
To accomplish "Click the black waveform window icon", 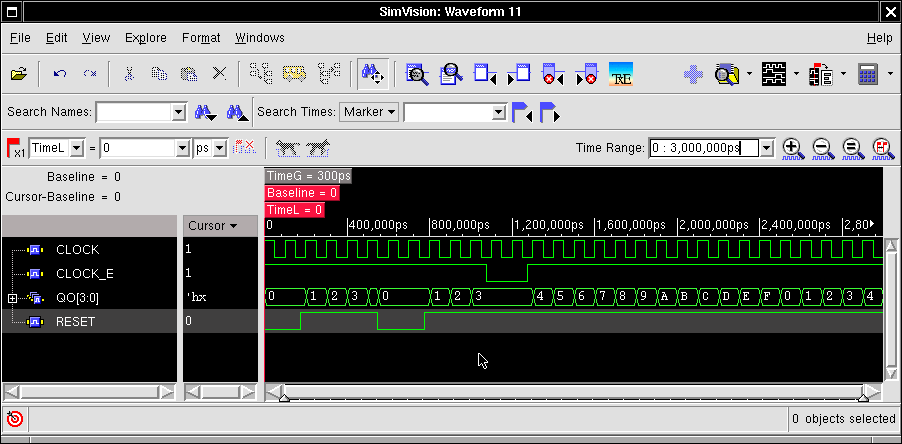I will [774, 74].
